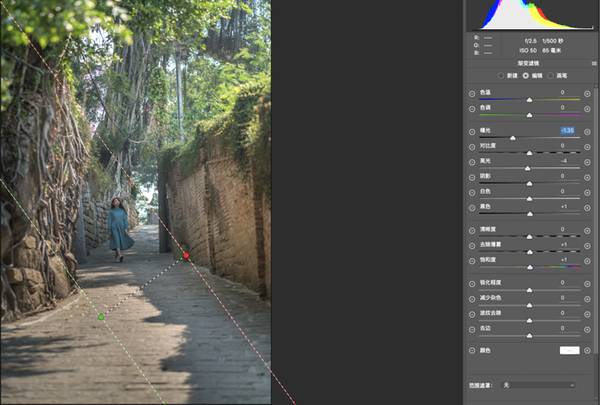This screenshot has width=600, height=405.
Task: Click the plus icon beside 锐化程度
Action: pyautogui.click(x=588, y=283)
